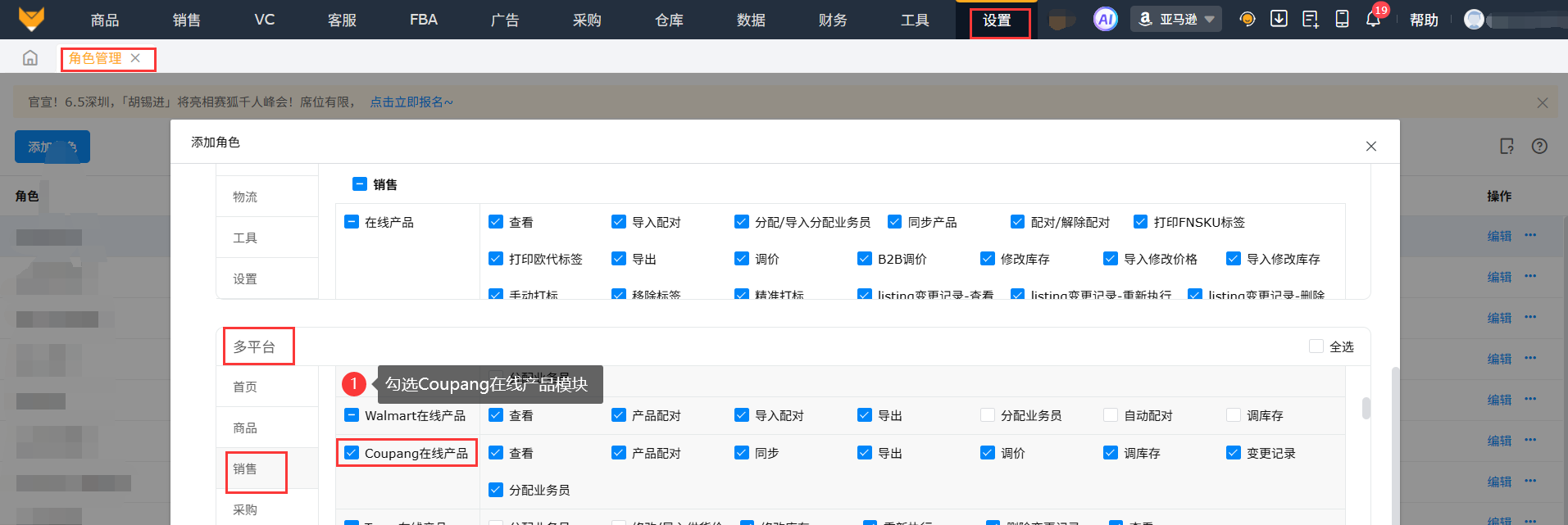Screen dimensions: 1568x525
Task: Enable 自动配对 for Walmart在线产品
Action: click(x=1111, y=415)
